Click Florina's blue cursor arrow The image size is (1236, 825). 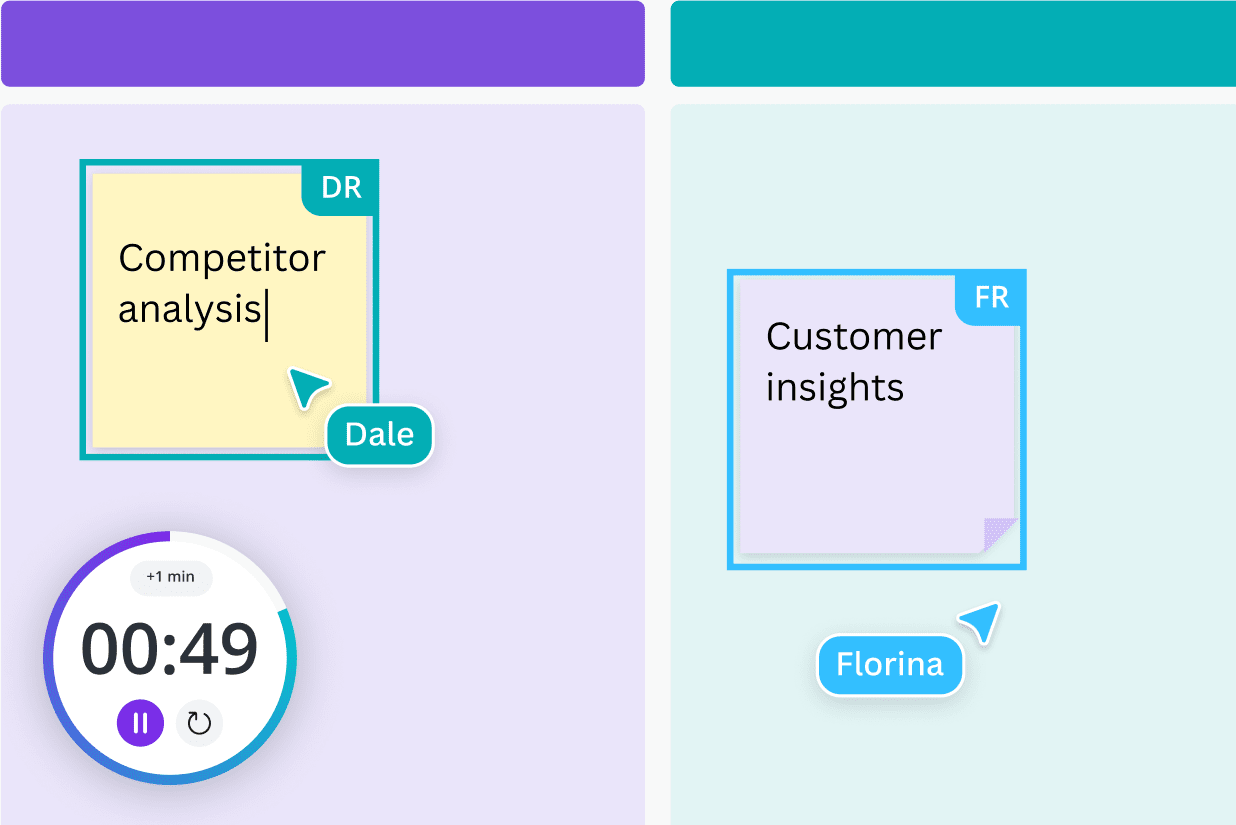[x=981, y=621]
